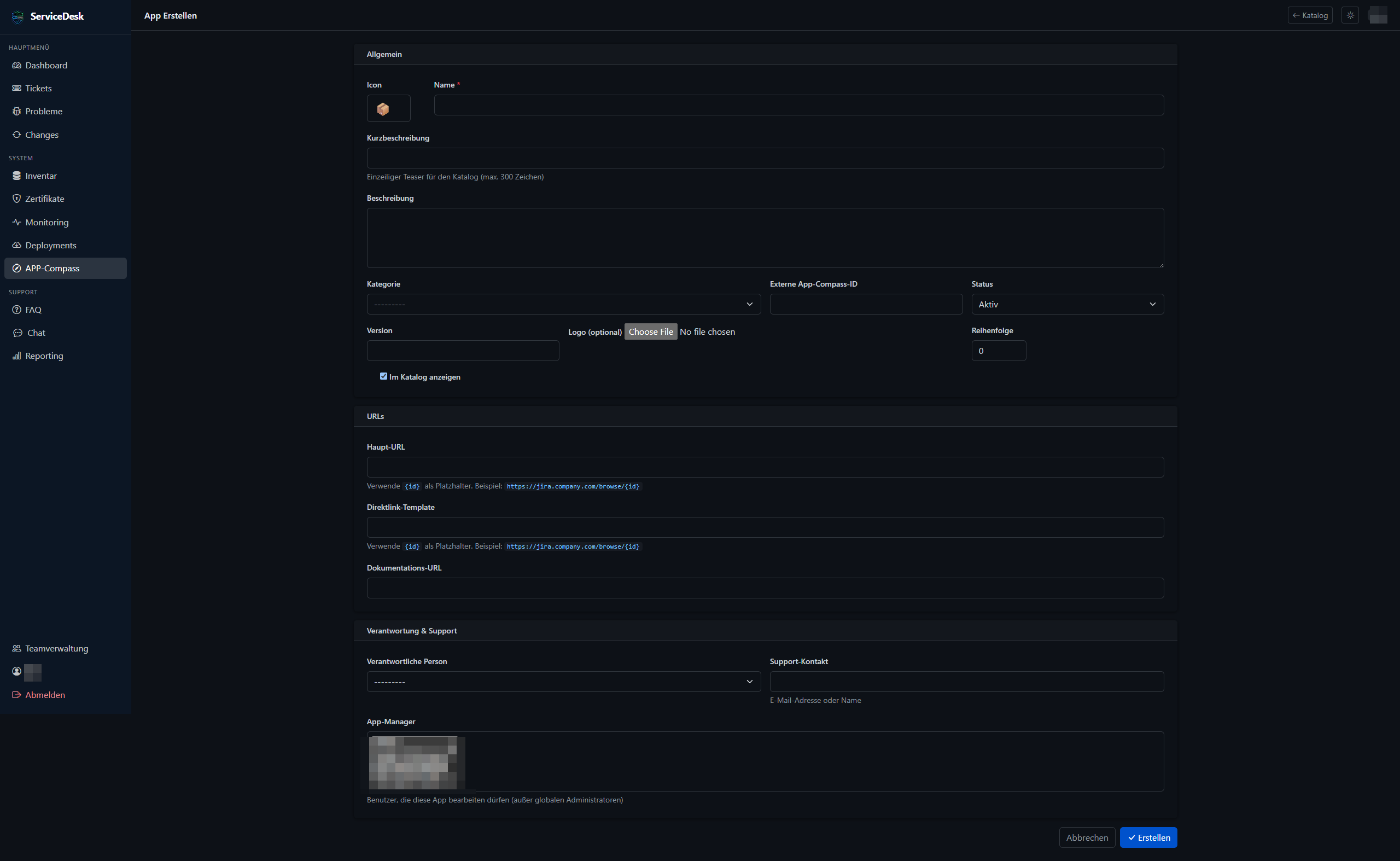Focus the Haupt-URL input field
The image size is (1400, 861).
pos(765,467)
